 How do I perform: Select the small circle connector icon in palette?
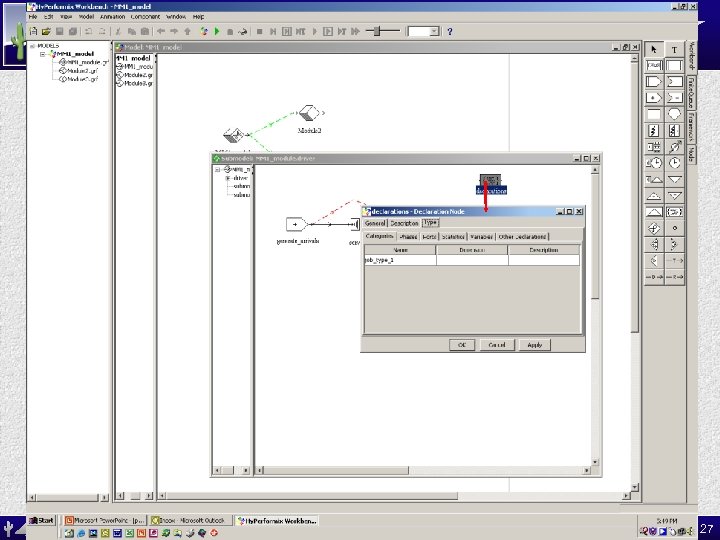tap(674, 228)
